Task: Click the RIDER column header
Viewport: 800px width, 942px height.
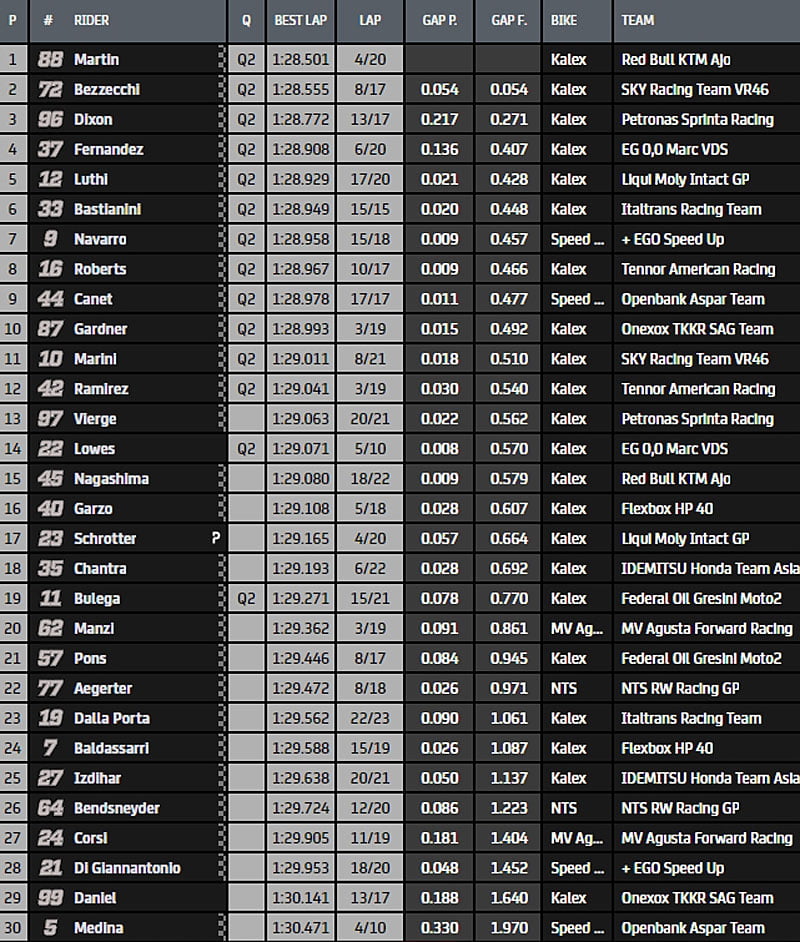Action: (x=91, y=19)
